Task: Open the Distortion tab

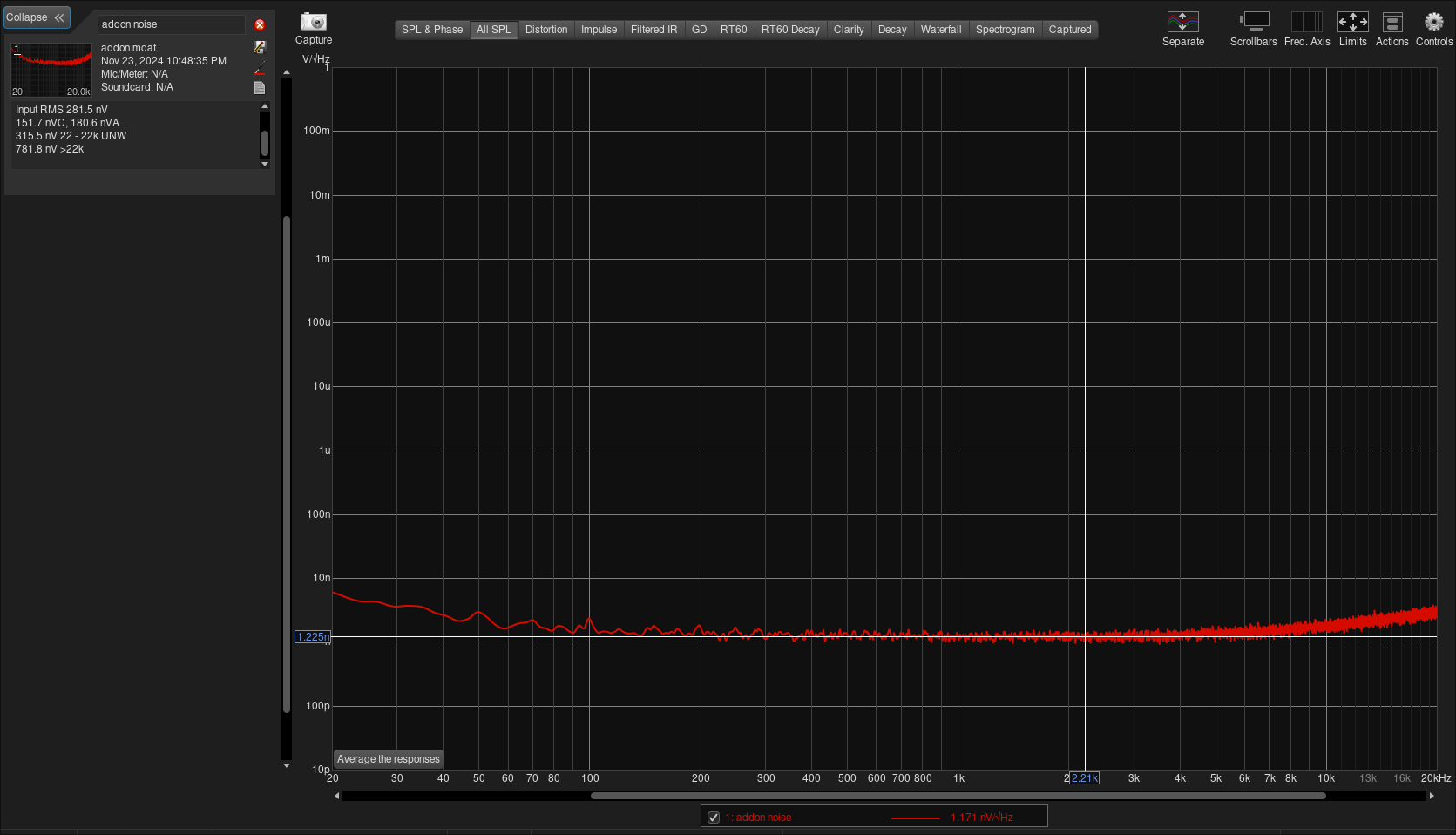Action: (546, 30)
